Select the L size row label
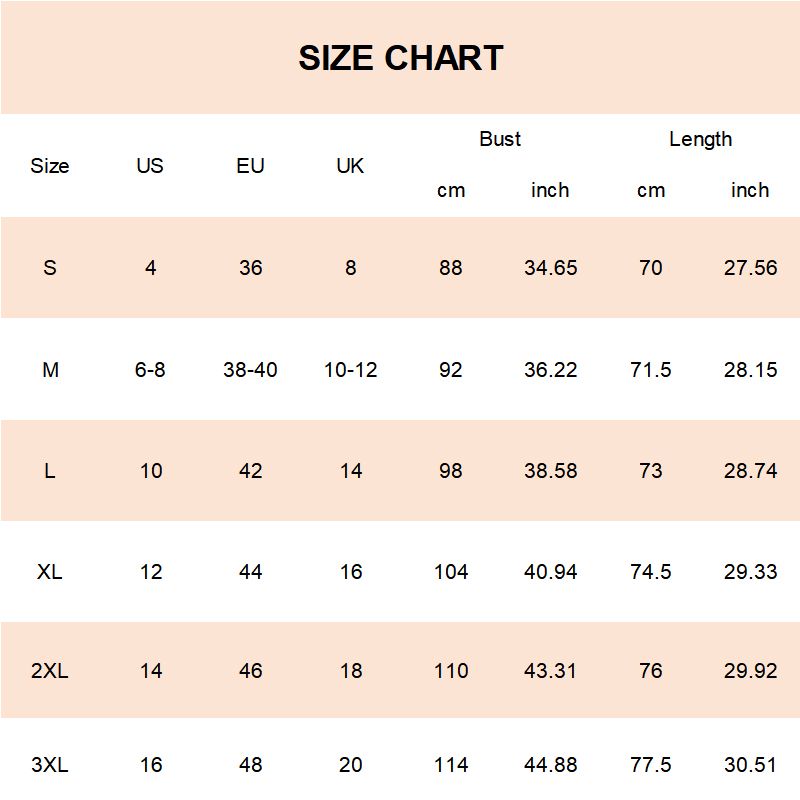This screenshot has width=800, height=800. tap(50, 471)
